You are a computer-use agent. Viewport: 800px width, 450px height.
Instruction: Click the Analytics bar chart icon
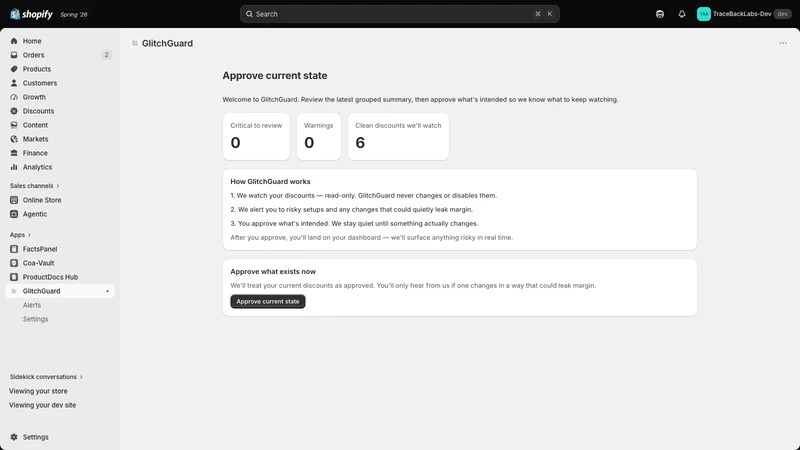pyautogui.click(x=14, y=167)
